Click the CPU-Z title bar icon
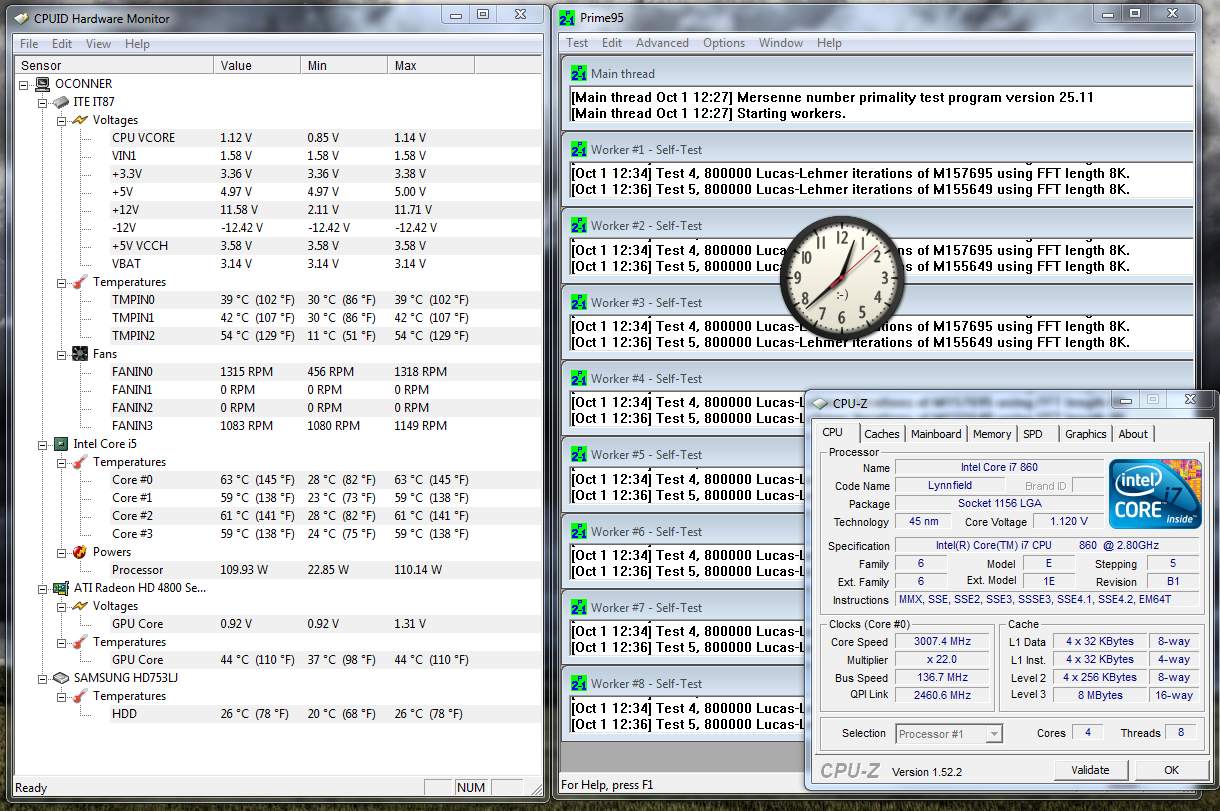The height and width of the screenshot is (811, 1220). click(821, 404)
